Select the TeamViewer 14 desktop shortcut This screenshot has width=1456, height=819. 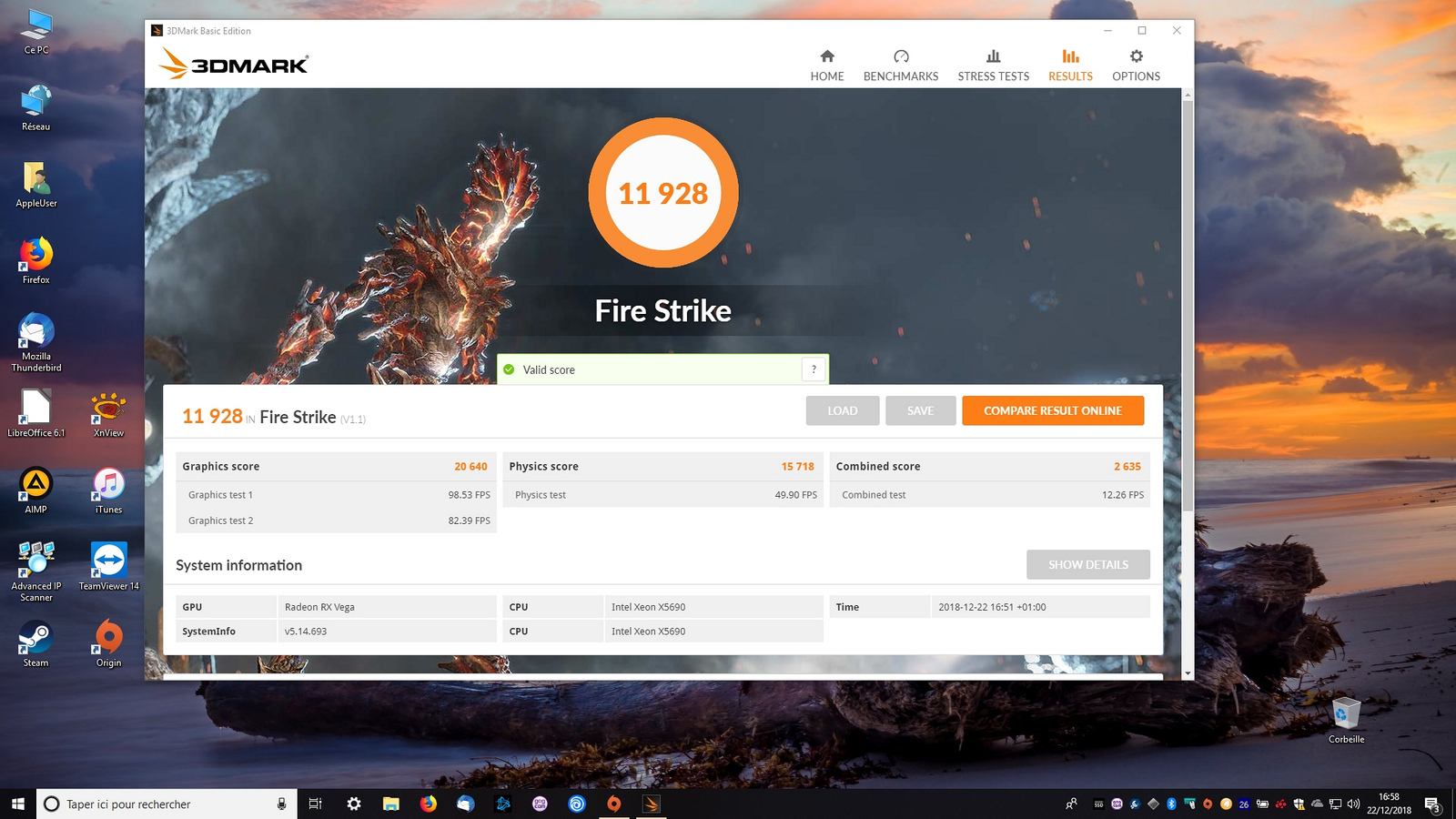tap(108, 566)
